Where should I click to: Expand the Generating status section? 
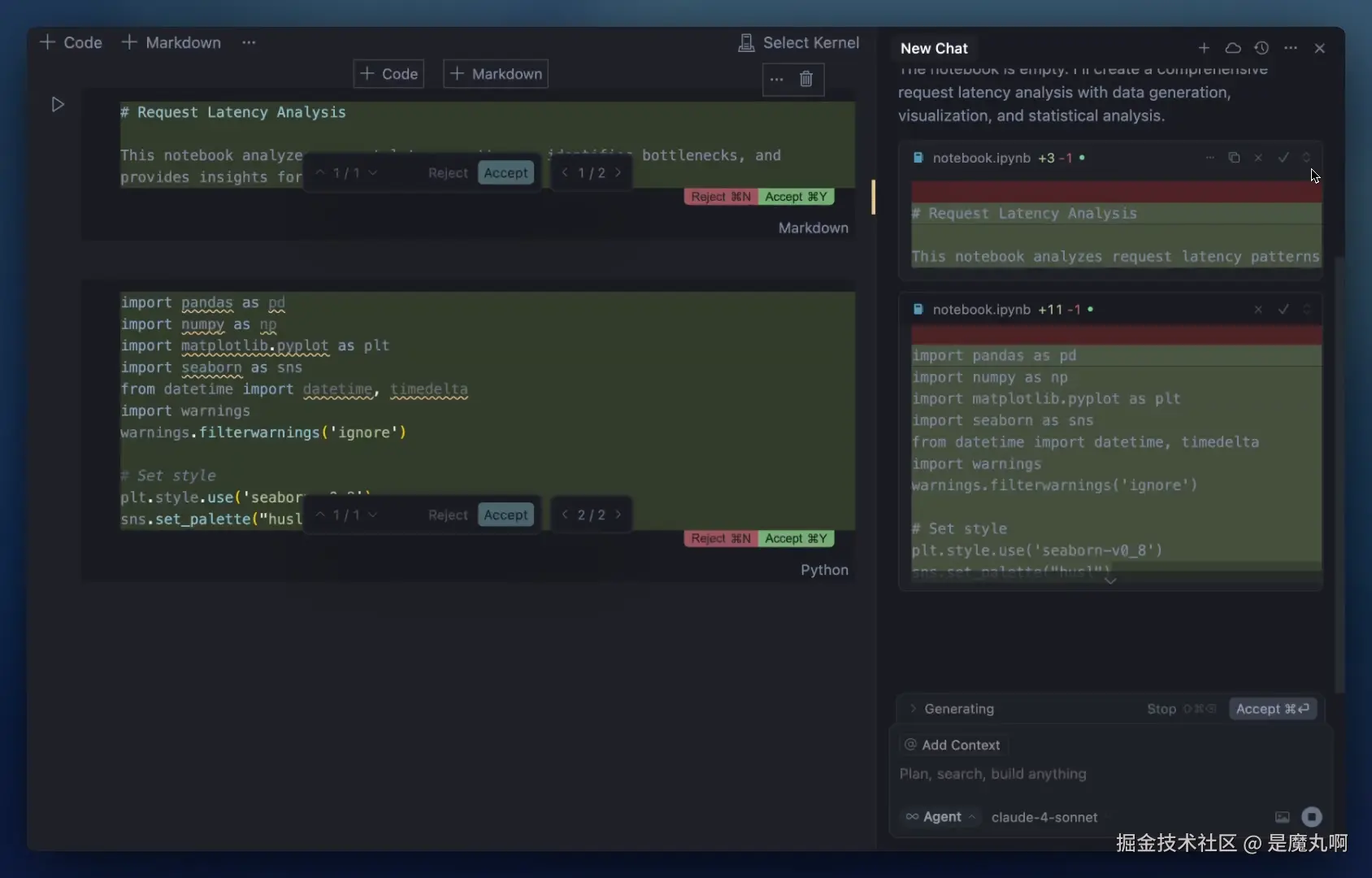pyautogui.click(x=951, y=709)
